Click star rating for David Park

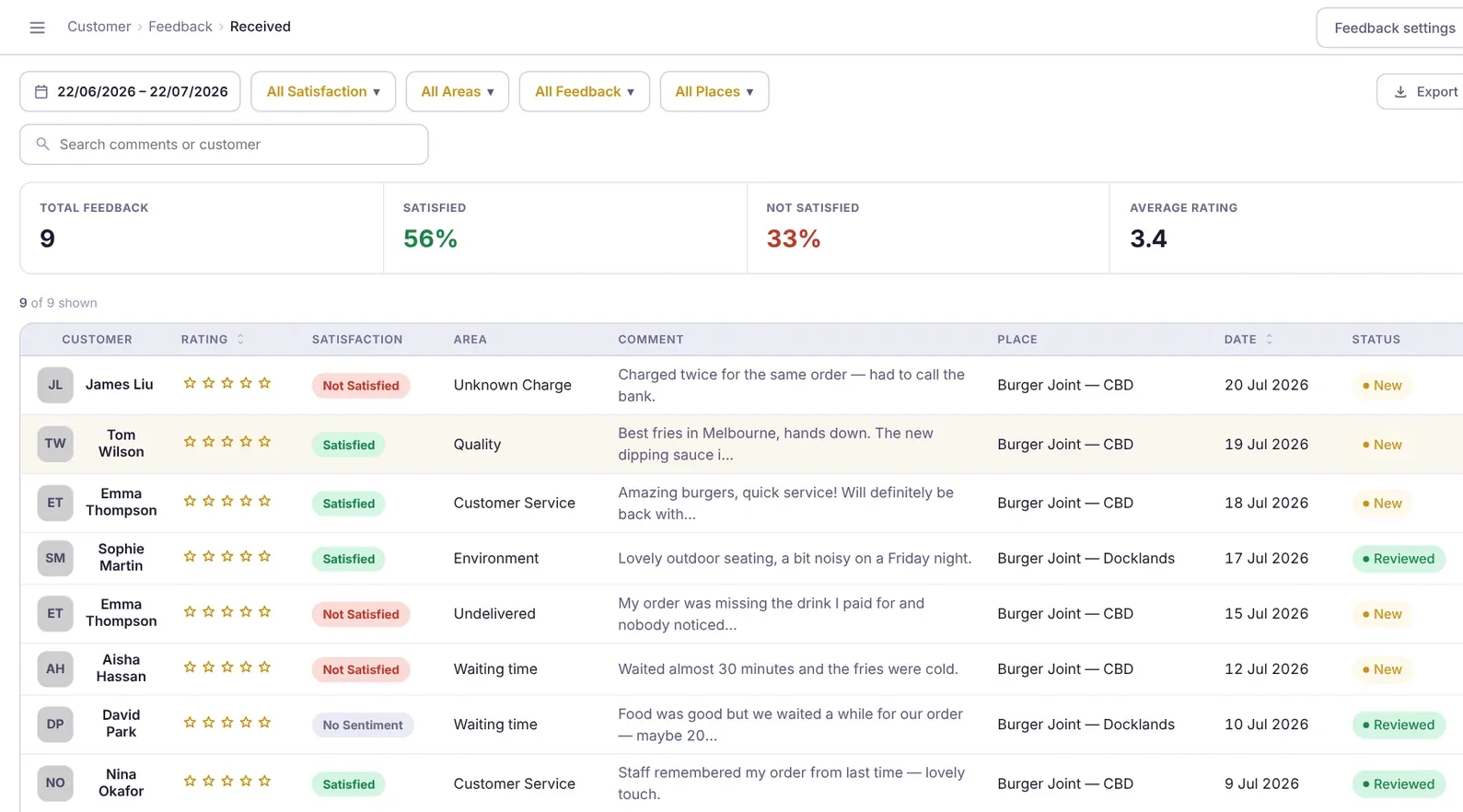pos(227,723)
